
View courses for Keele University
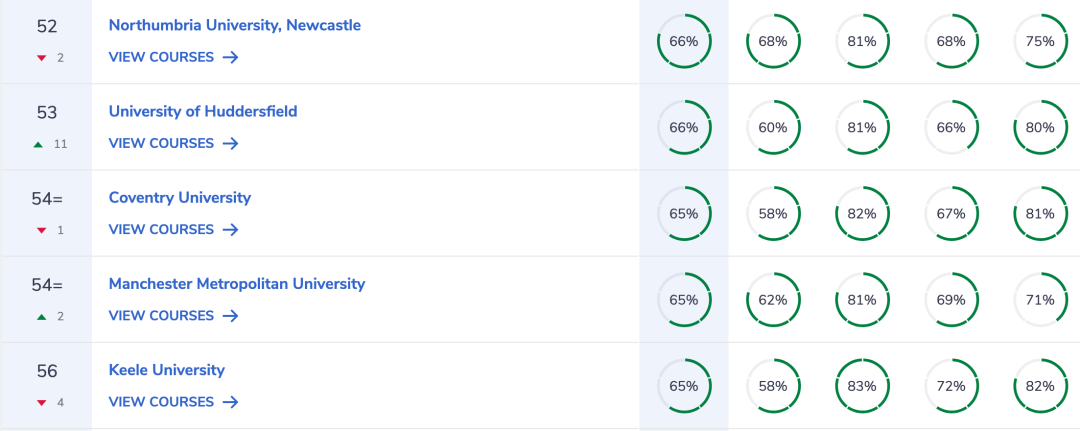(x=174, y=401)
